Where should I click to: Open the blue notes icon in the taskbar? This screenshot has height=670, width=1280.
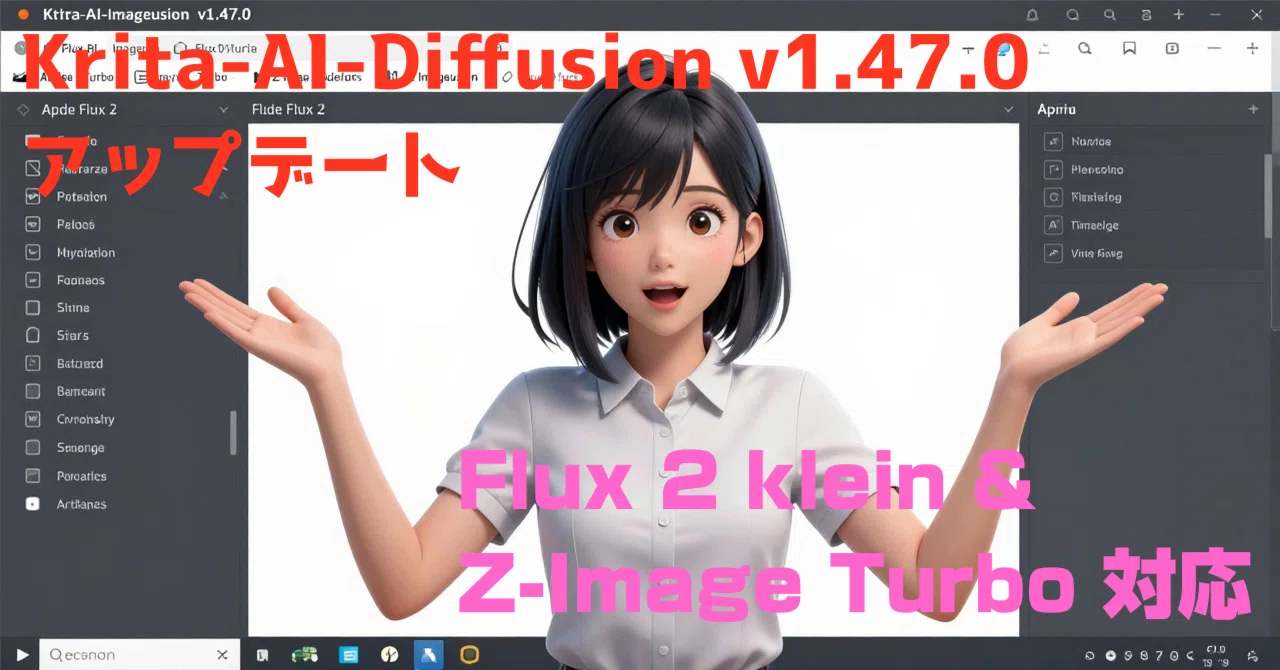[x=349, y=655]
